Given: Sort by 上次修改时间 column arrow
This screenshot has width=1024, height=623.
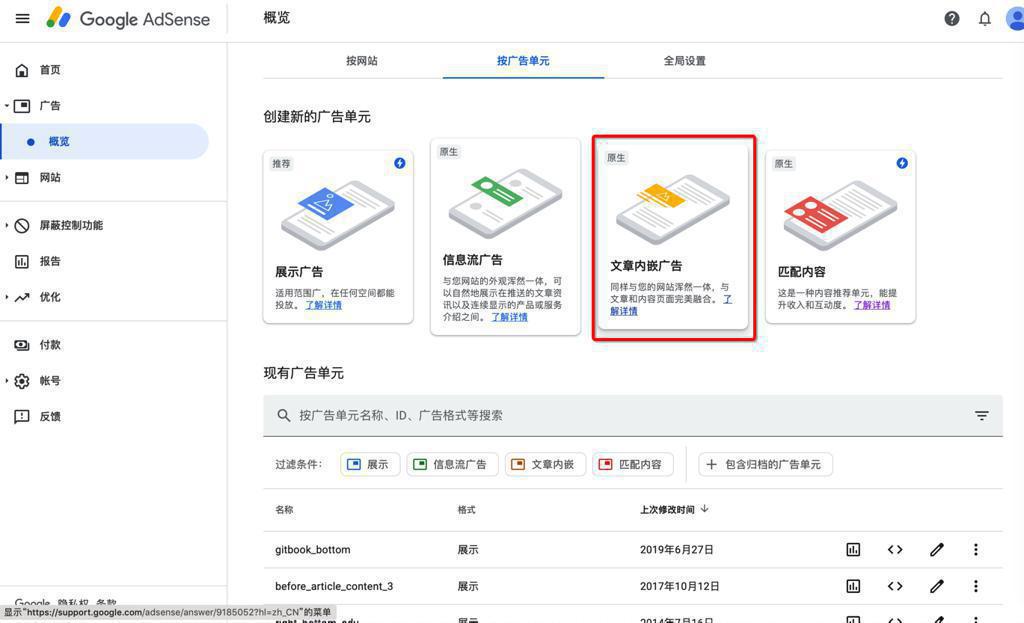Looking at the screenshot, I should tap(705, 509).
